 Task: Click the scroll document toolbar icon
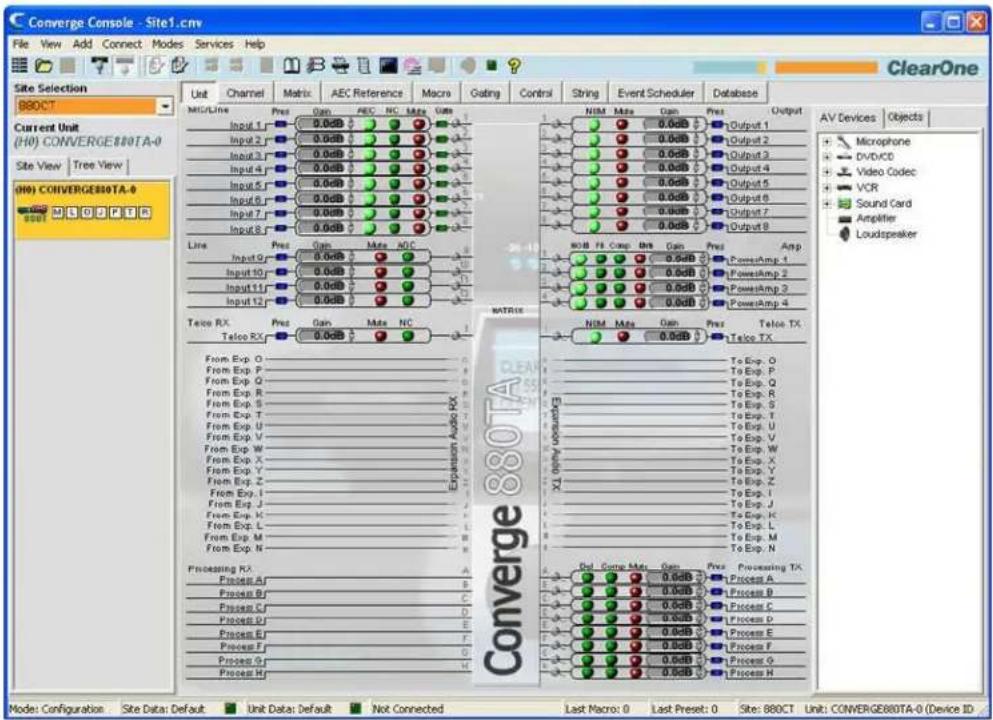(x=364, y=65)
